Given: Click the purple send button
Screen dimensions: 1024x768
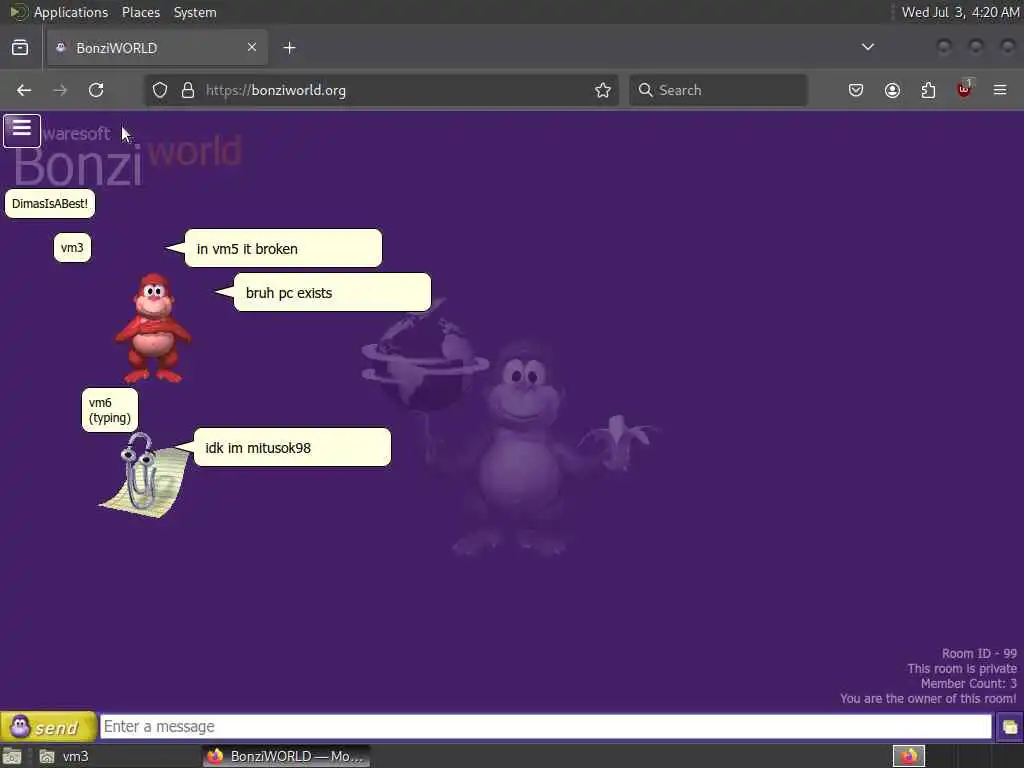Looking at the screenshot, I should click(x=48, y=726).
